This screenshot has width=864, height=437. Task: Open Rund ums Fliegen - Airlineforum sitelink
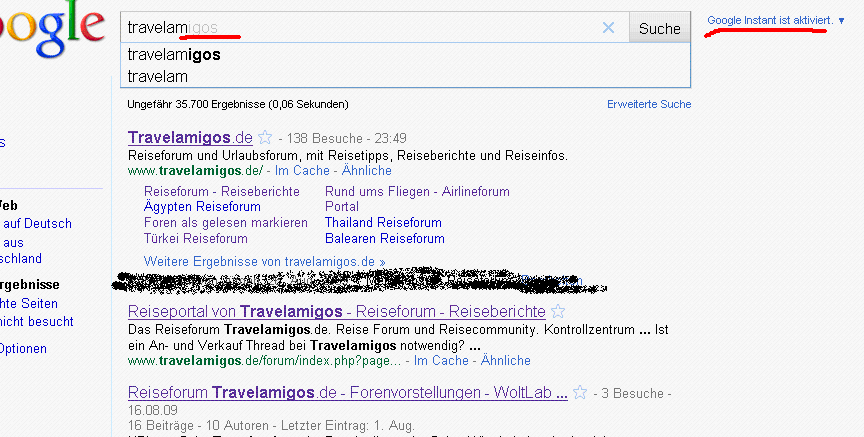click(417, 191)
